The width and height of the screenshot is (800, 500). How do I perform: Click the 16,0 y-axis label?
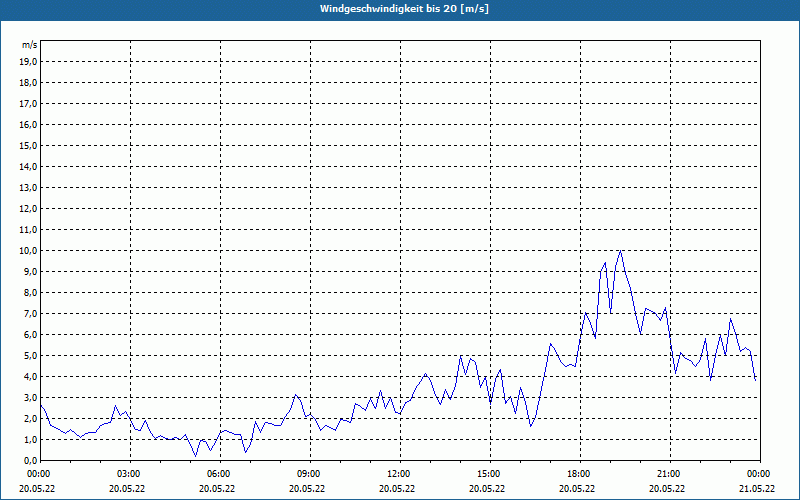(28, 124)
